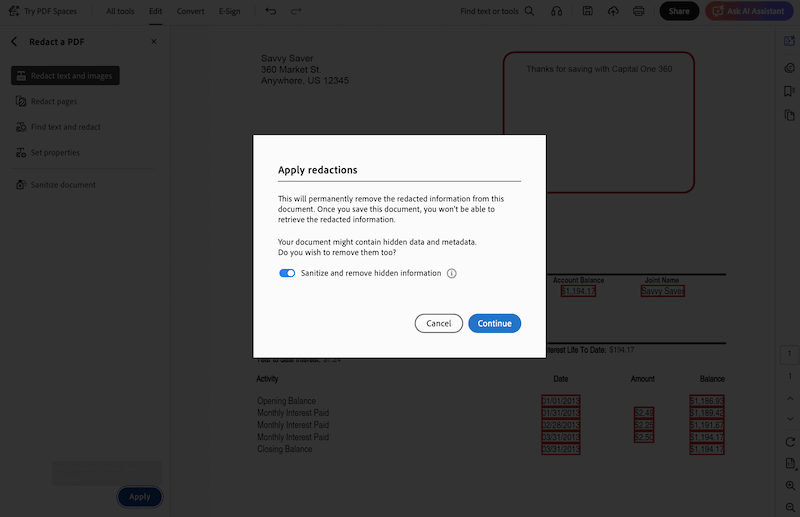
Task: Close the Redact a PDF panel
Action: point(154,42)
